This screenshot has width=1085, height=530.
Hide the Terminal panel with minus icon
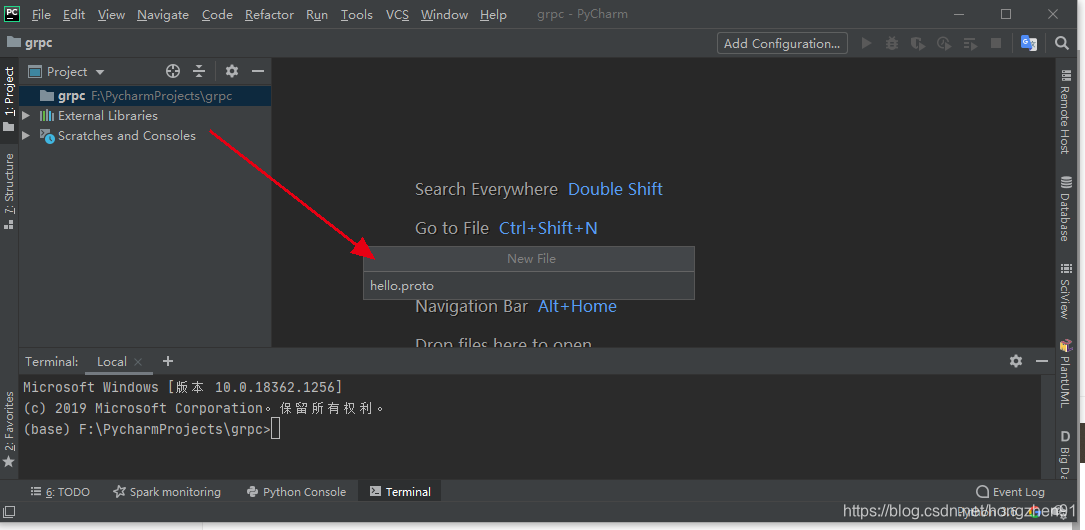coord(1042,360)
